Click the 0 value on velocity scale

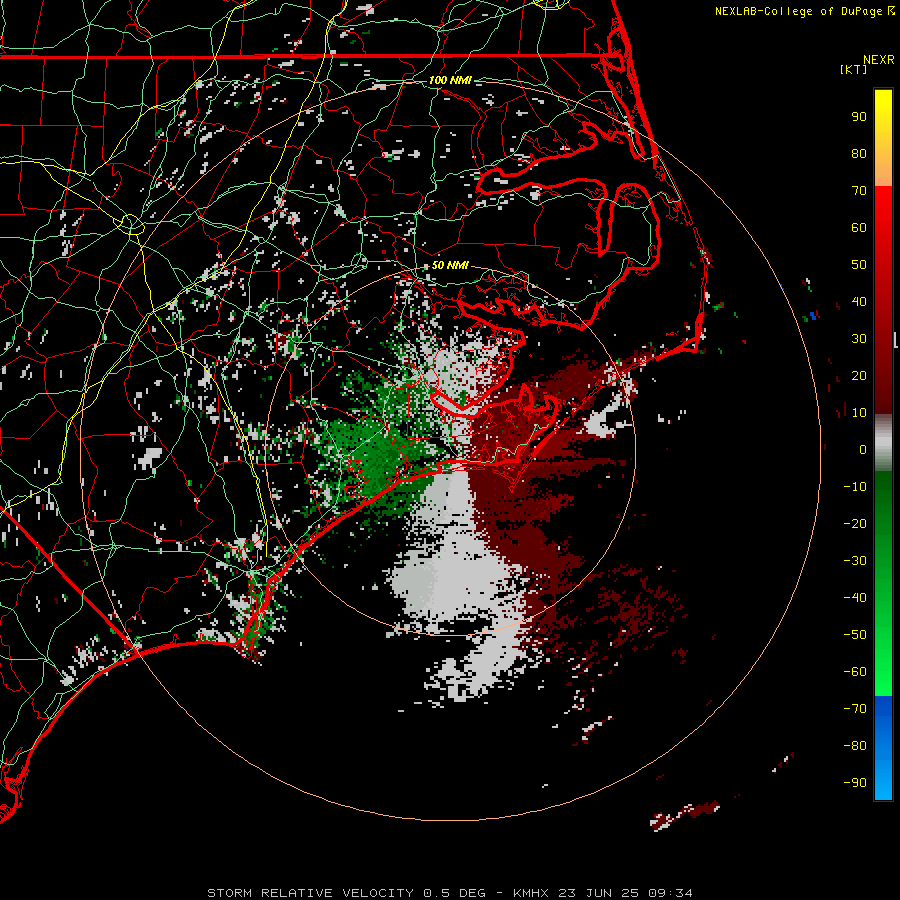pyautogui.click(x=863, y=450)
